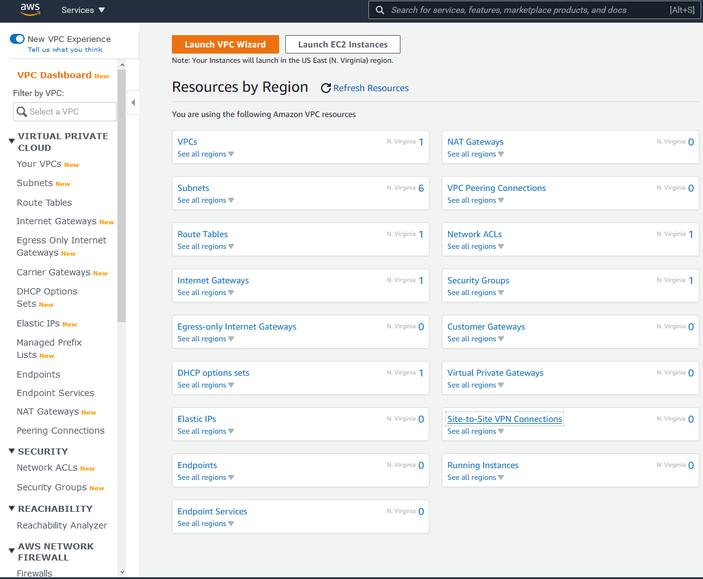The image size is (703, 579).
Task: Expand See all regions under Endpoint Services card
Action: coord(205,523)
